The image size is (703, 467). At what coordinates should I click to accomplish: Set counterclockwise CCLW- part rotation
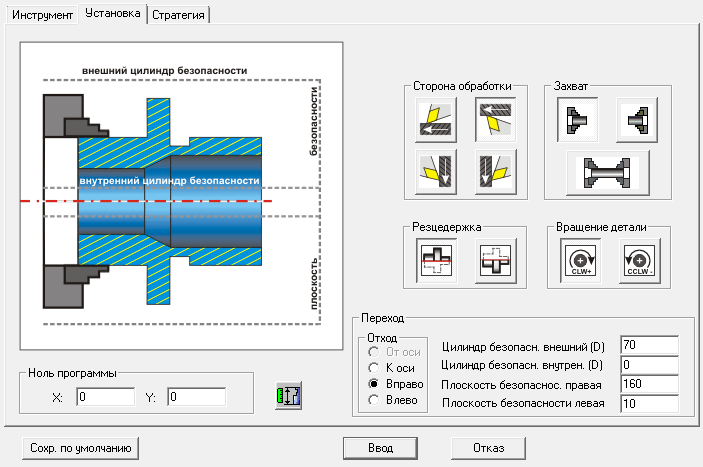pos(640,261)
